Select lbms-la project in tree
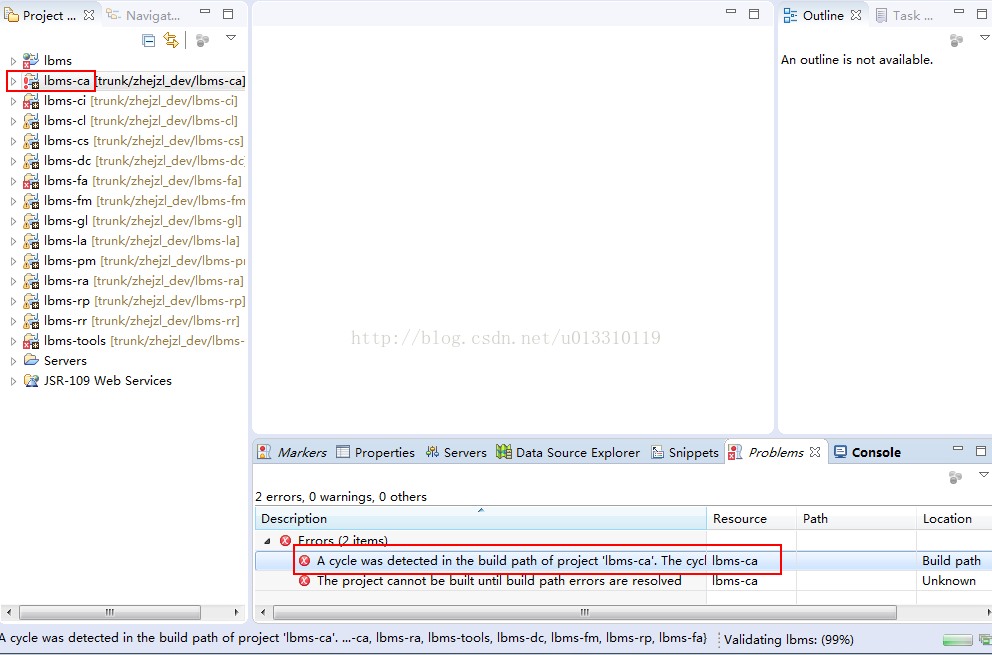The height and width of the screenshot is (655, 992). pos(142,241)
